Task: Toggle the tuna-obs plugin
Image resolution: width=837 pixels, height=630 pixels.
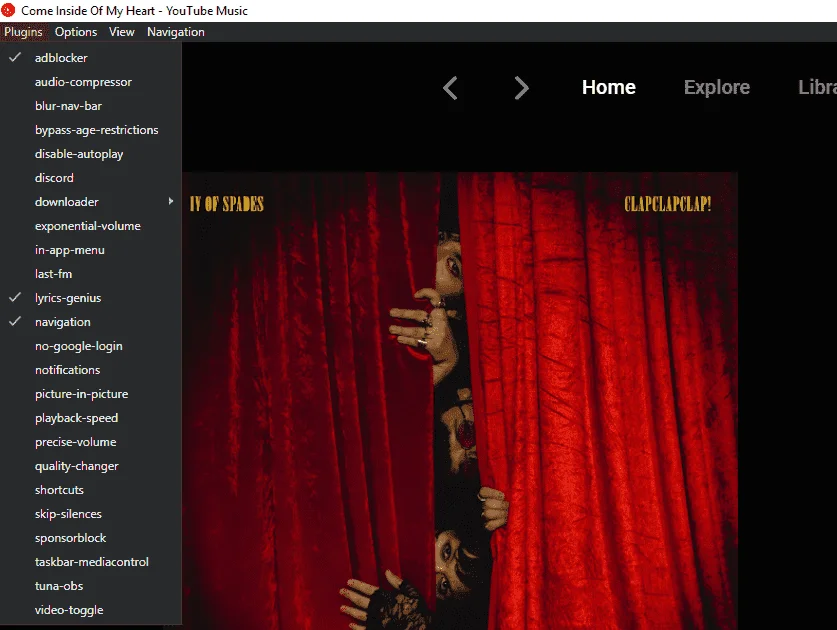Action: (x=91, y=586)
